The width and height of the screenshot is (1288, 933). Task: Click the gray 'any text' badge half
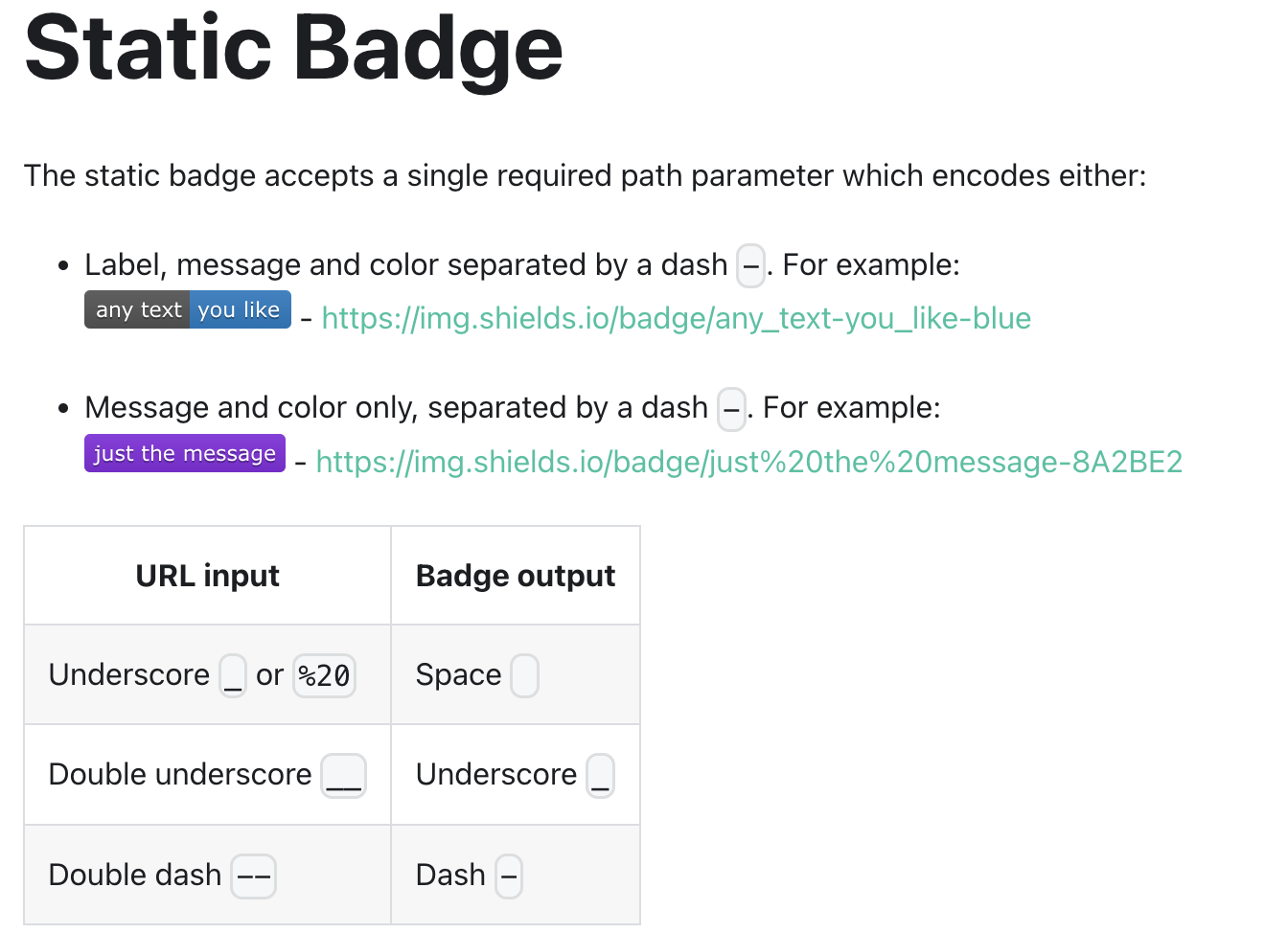click(x=138, y=309)
